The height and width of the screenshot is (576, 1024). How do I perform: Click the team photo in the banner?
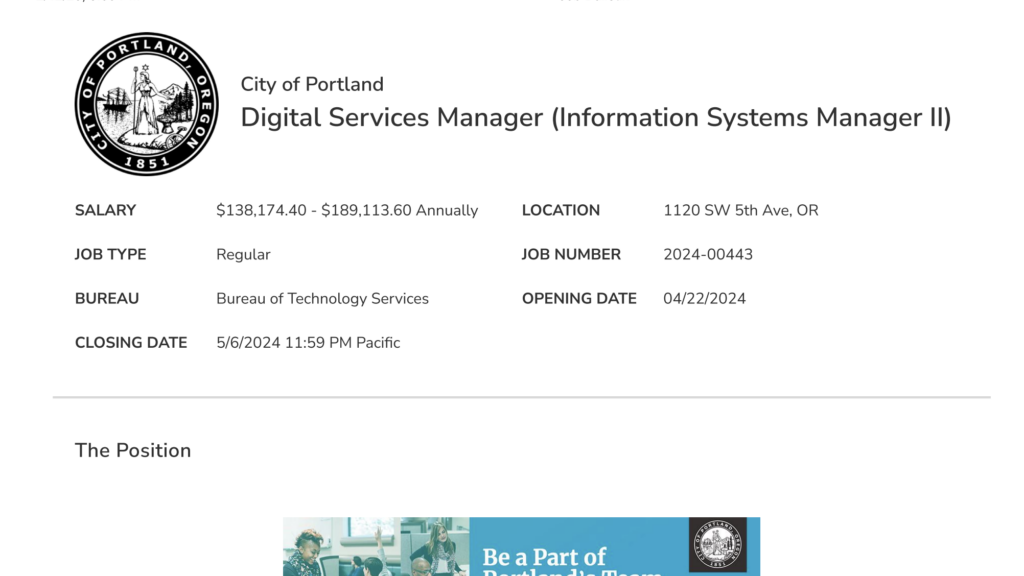point(375,548)
